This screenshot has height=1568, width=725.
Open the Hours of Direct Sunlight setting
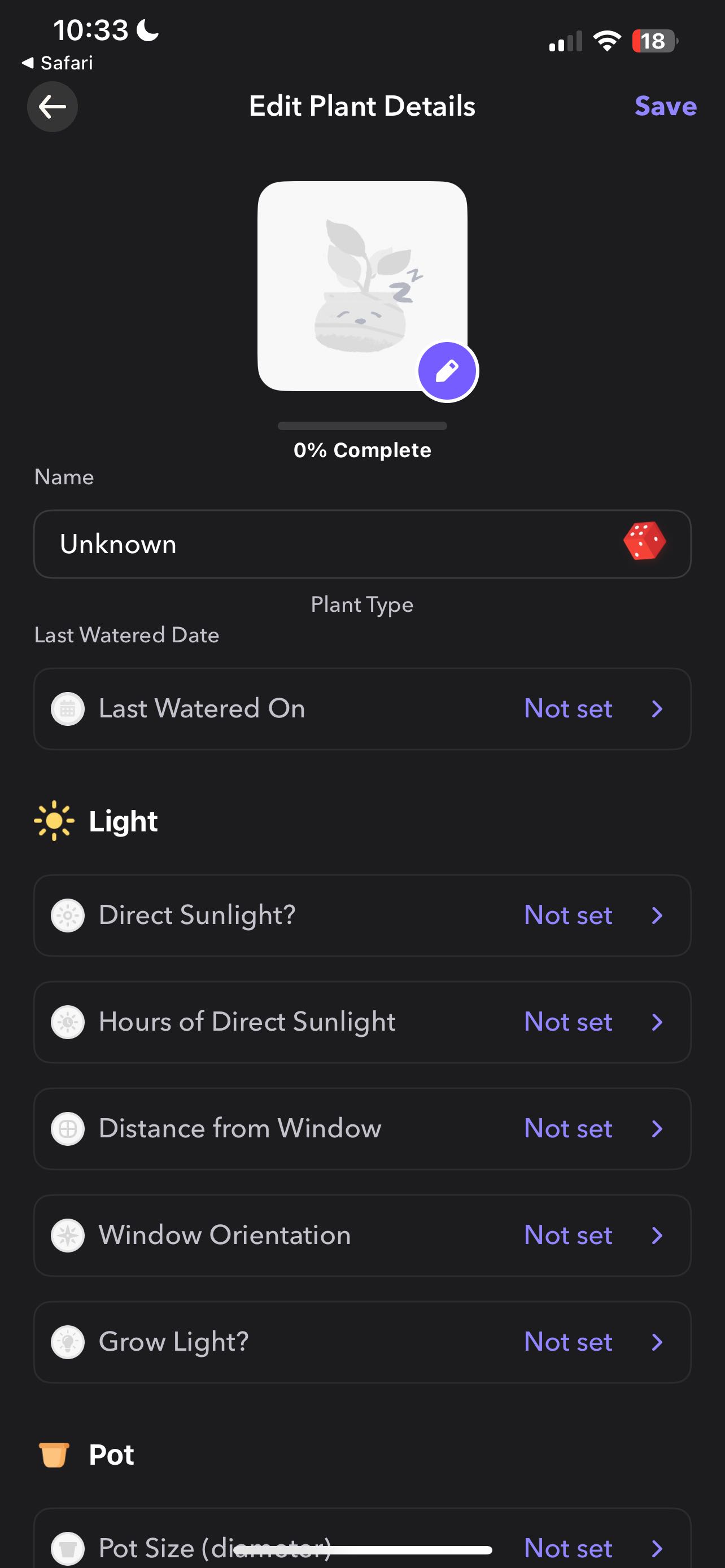click(362, 1023)
